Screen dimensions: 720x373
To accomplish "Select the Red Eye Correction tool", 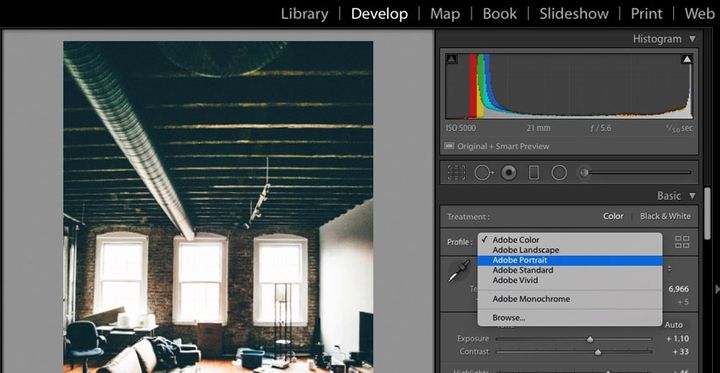I will coord(509,173).
